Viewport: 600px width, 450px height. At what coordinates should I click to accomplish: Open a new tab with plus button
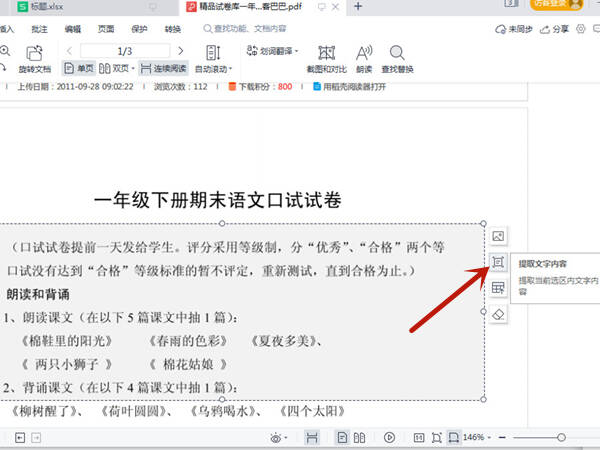358,7
